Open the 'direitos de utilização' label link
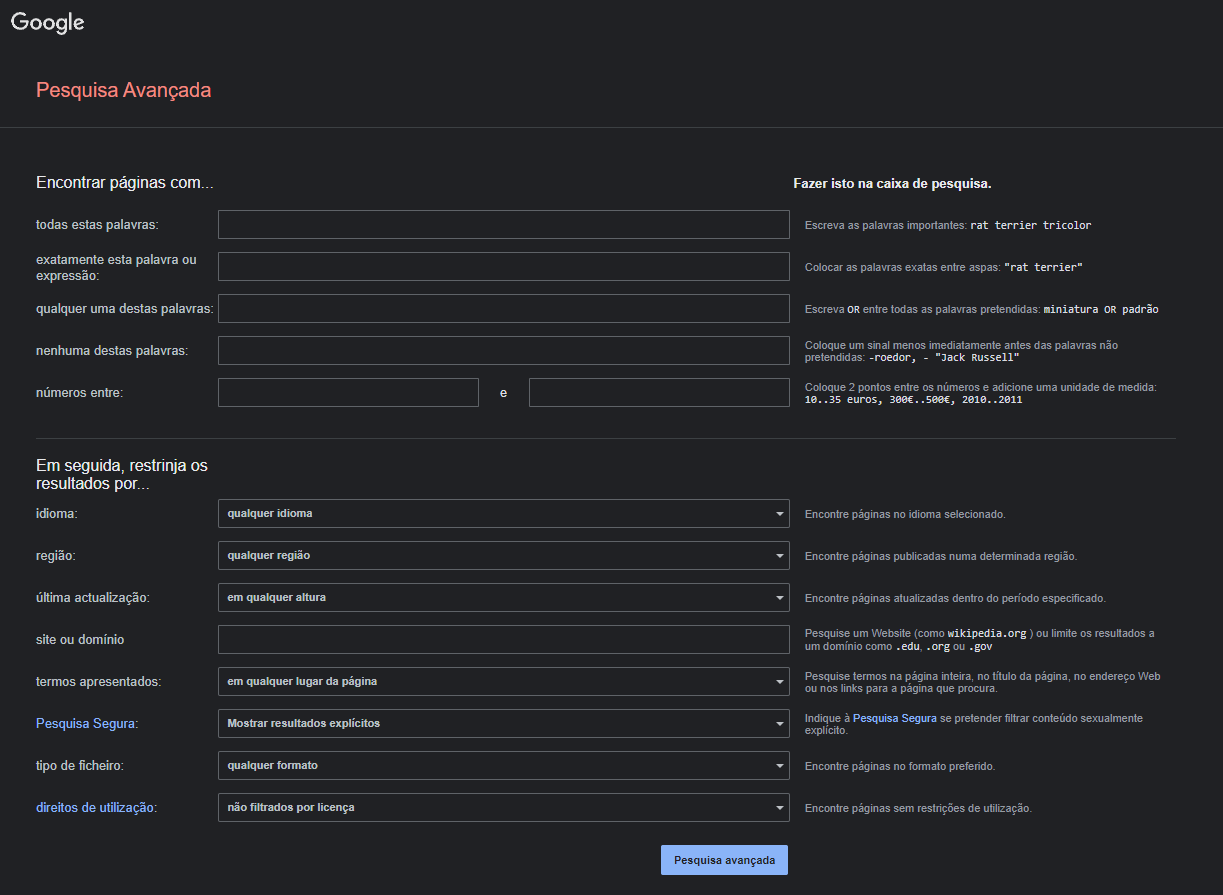This screenshot has width=1223, height=895. point(95,807)
